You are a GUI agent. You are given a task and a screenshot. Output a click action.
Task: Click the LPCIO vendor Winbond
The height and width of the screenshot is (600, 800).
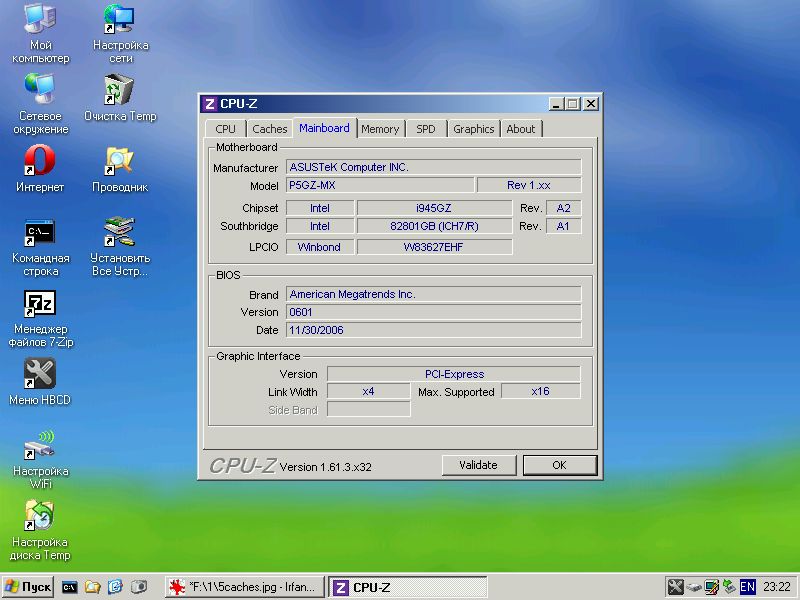(320, 247)
